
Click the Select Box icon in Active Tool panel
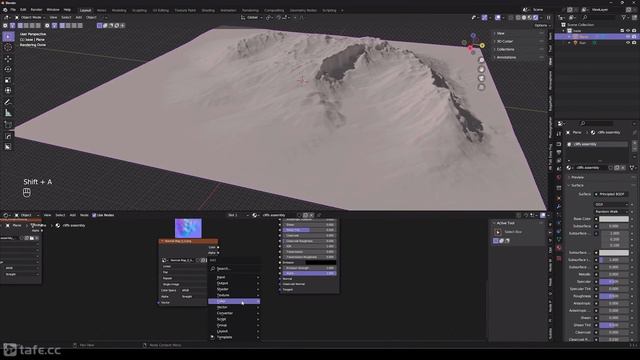(x=498, y=232)
